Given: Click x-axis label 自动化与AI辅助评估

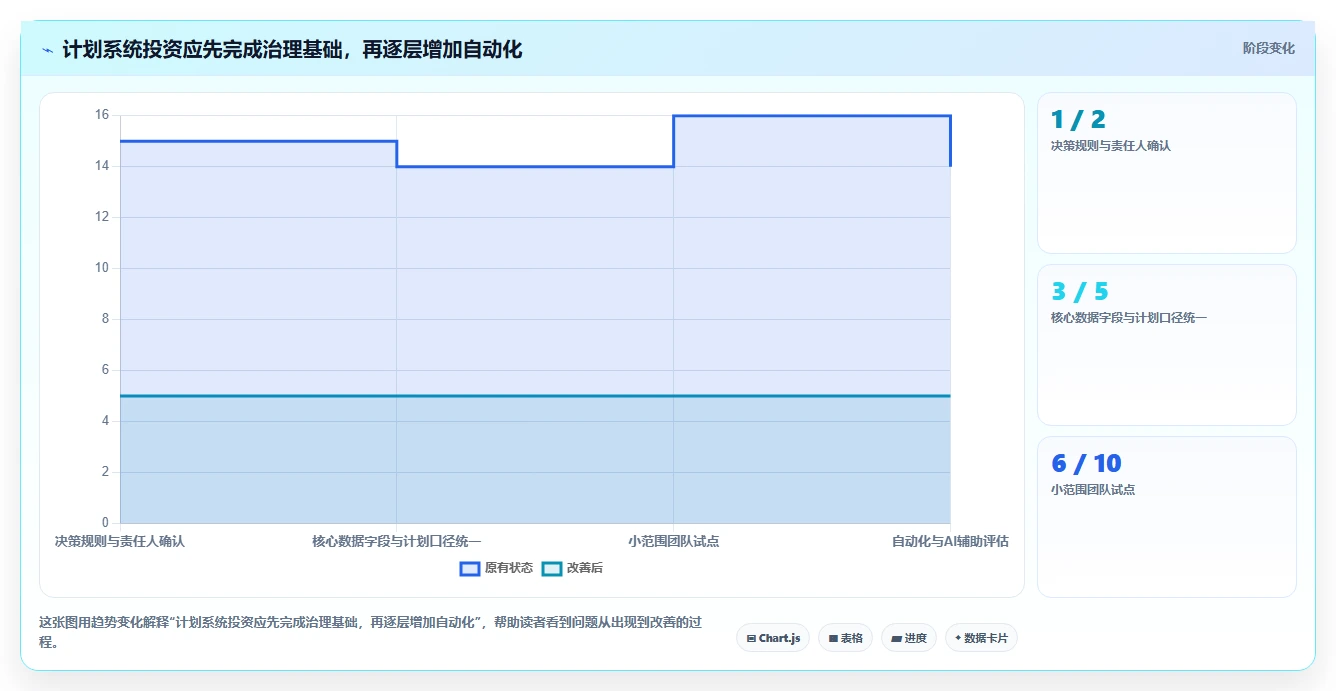Looking at the screenshot, I should click(950, 541).
